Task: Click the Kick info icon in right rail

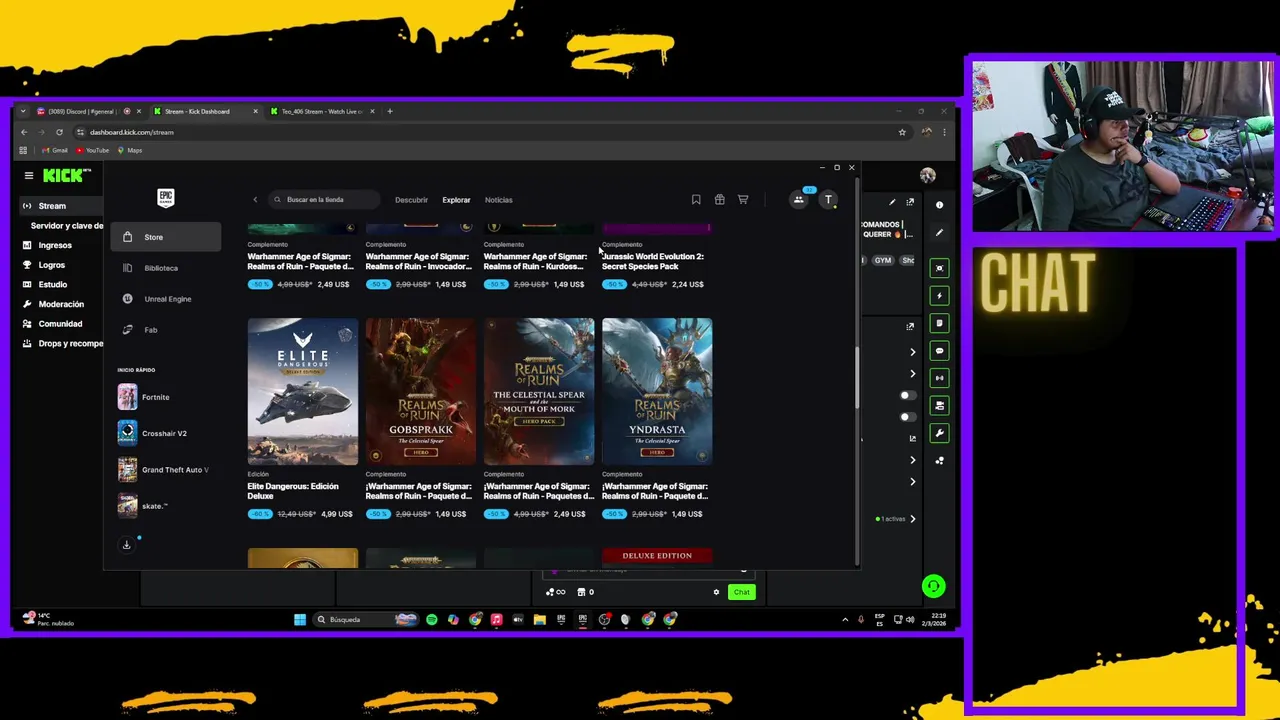Action: pyautogui.click(x=939, y=204)
